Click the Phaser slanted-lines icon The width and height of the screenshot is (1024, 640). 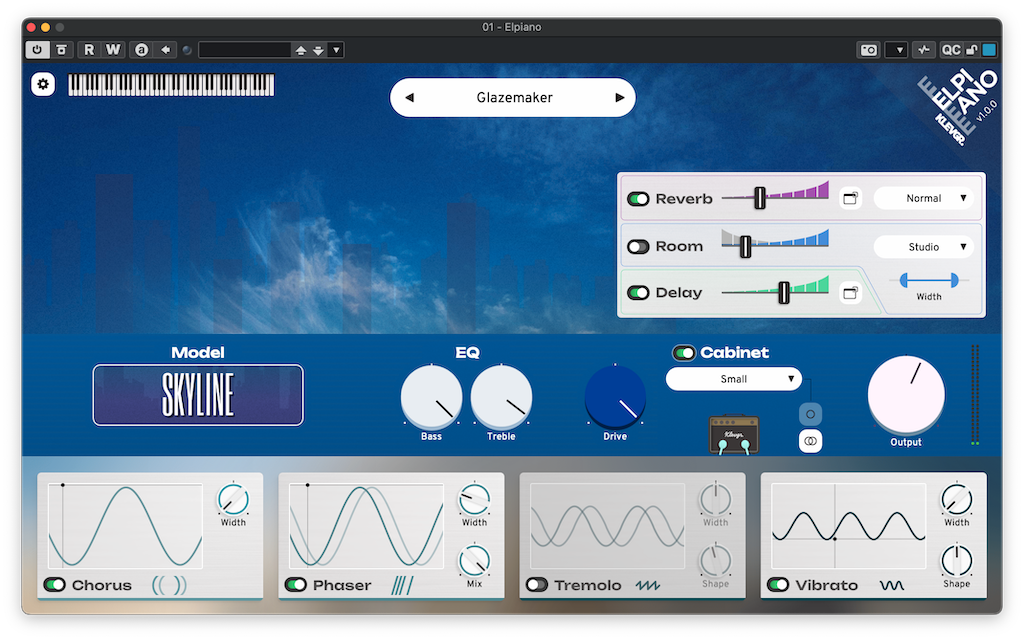point(402,585)
